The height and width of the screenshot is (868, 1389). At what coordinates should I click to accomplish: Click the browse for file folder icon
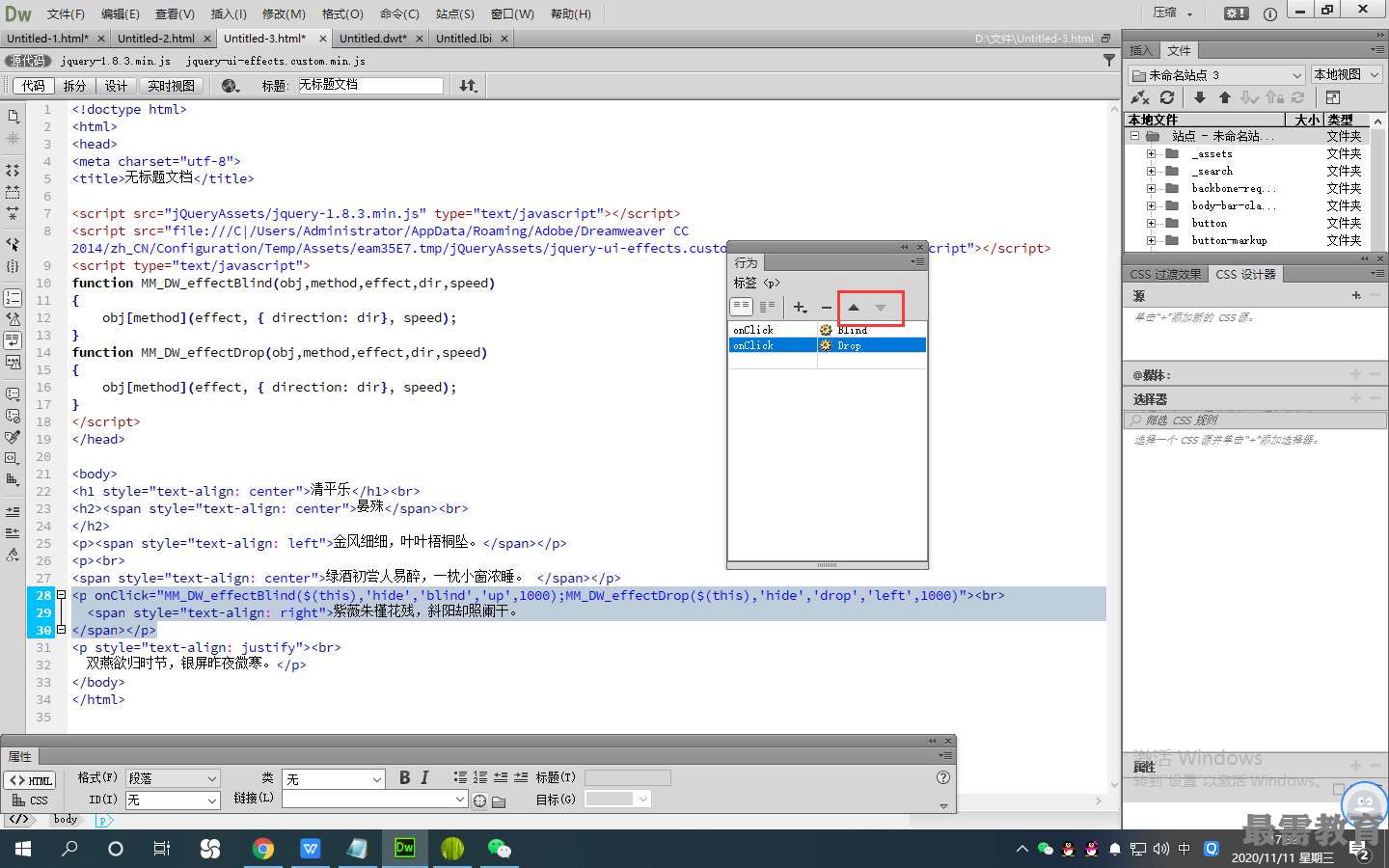pyautogui.click(x=499, y=800)
